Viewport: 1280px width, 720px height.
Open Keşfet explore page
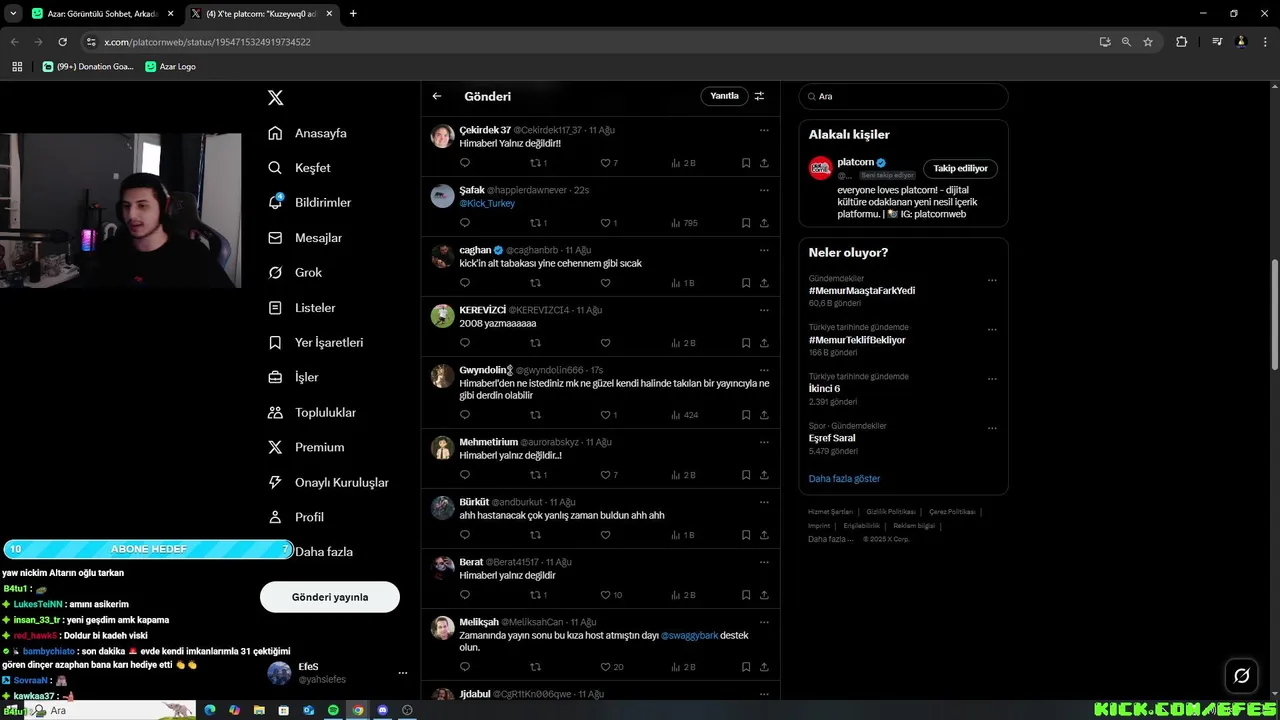tap(300, 168)
